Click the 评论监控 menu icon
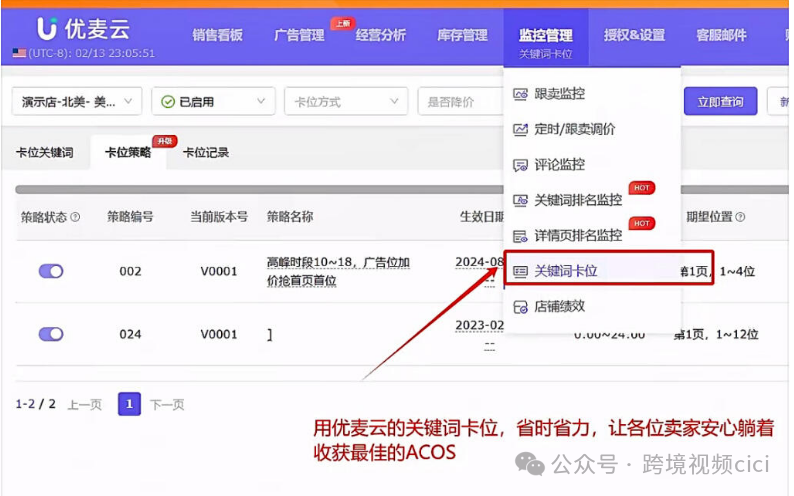Screen dimensions: 794x496 (x=520, y=165)
